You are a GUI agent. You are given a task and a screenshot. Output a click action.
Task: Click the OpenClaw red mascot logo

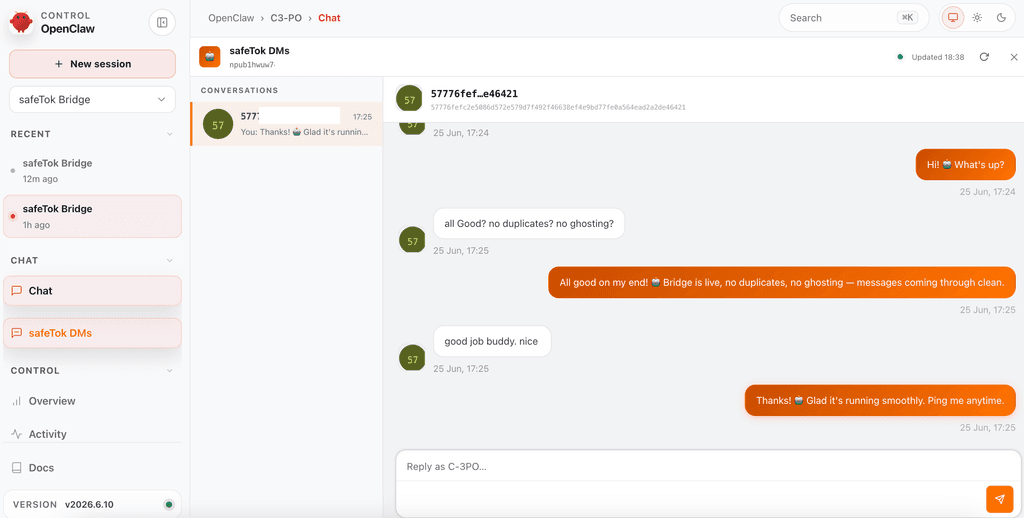21,22
